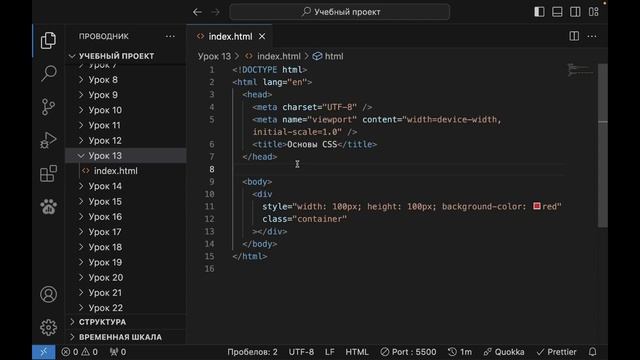Start Live Server with Port : 5500
This screenshot has height=360, width=640.
coord(408,352)
